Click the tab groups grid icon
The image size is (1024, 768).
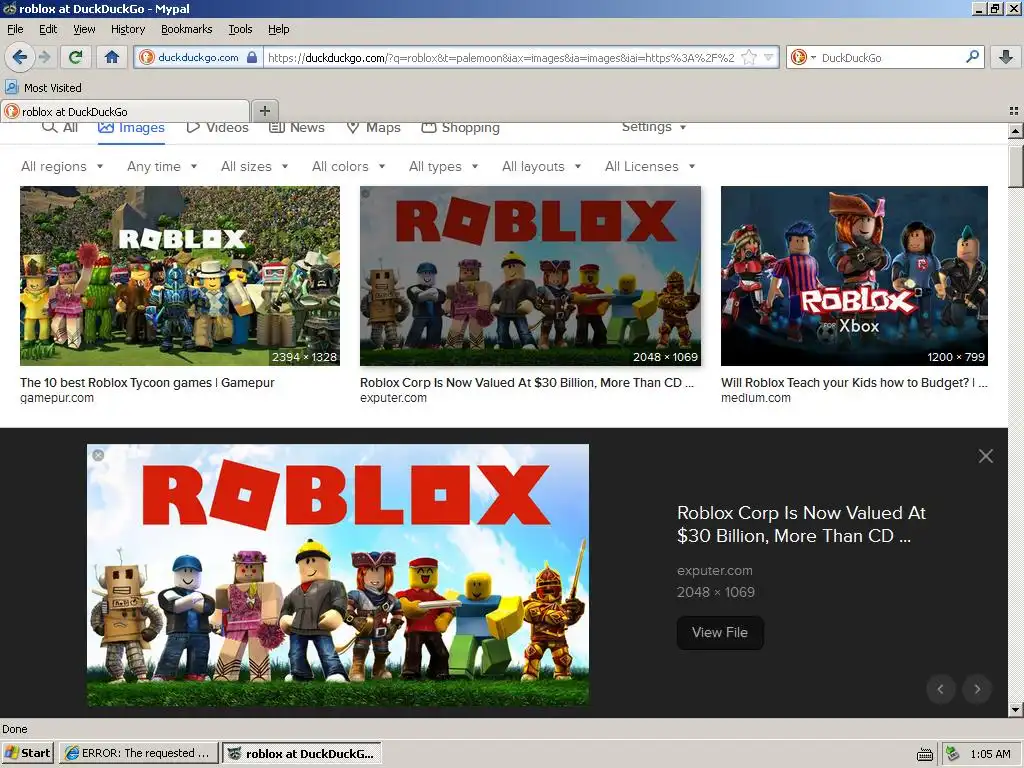1014,111
